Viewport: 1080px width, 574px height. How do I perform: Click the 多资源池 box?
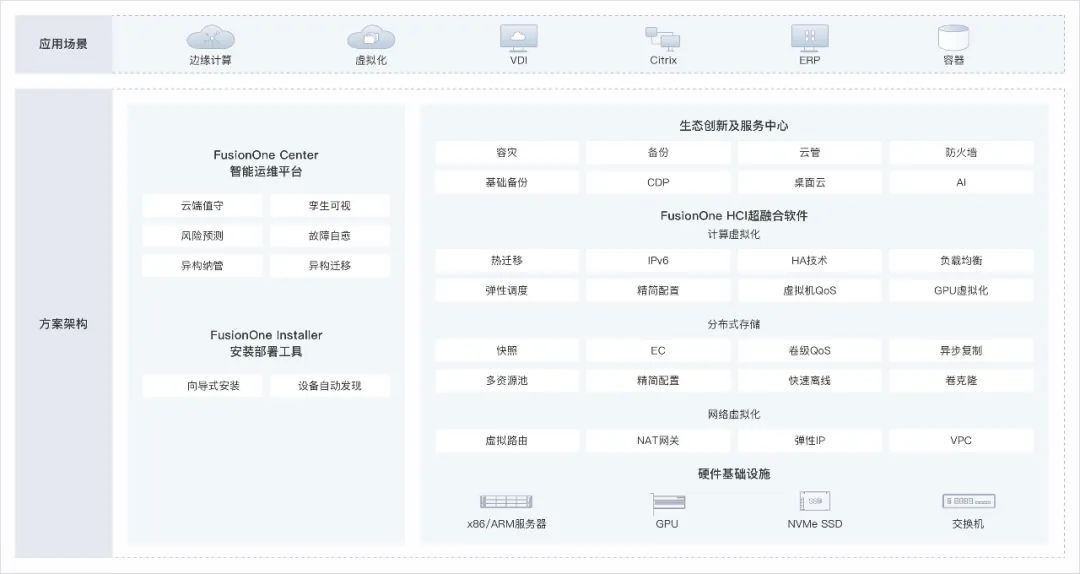[x=506, y=380]
